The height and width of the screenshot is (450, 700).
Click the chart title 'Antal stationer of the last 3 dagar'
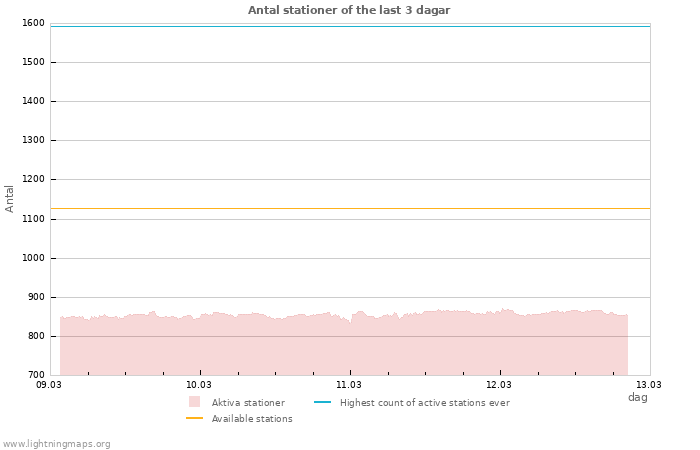349,10
